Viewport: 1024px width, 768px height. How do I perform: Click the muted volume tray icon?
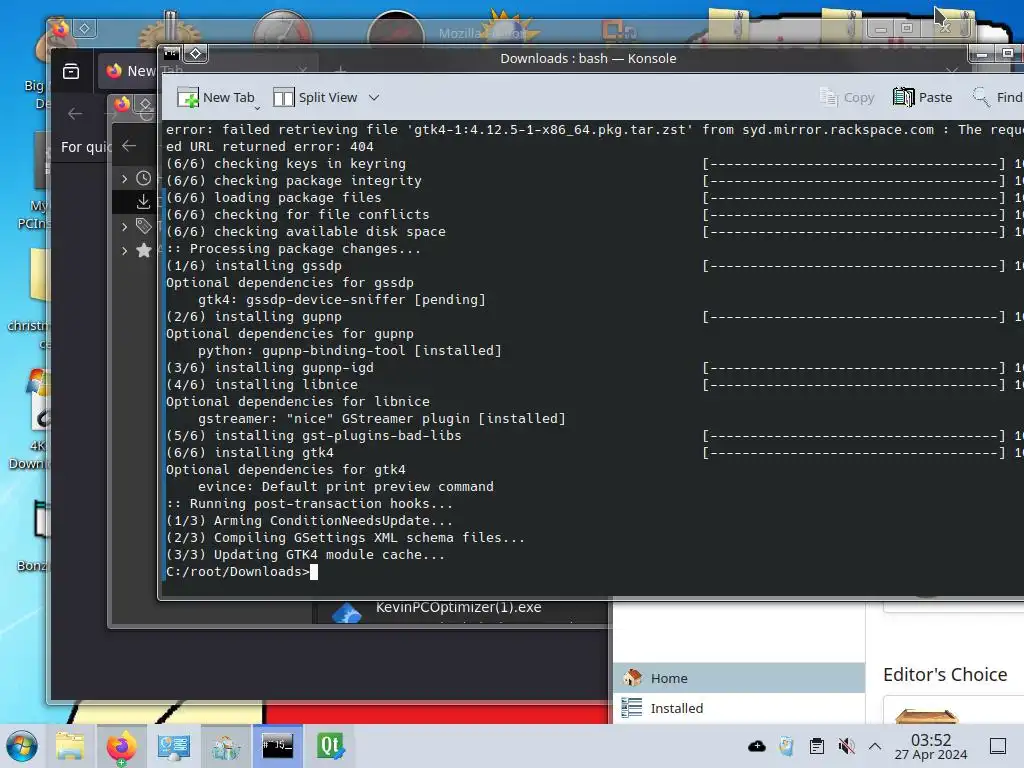point(846,746)
